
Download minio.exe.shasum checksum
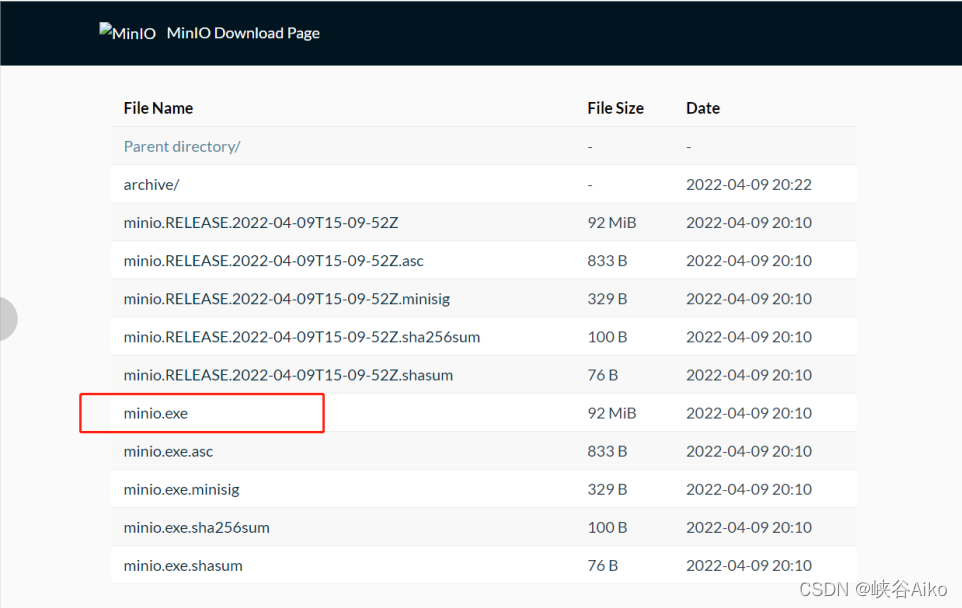point(183,566)
